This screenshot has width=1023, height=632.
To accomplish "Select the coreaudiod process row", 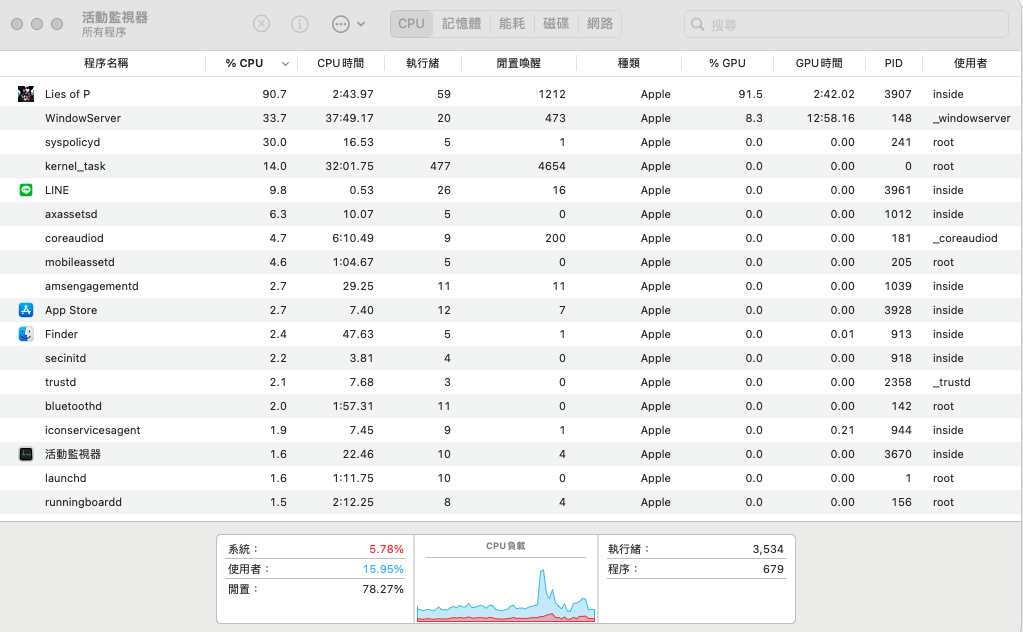I will 510,238.
